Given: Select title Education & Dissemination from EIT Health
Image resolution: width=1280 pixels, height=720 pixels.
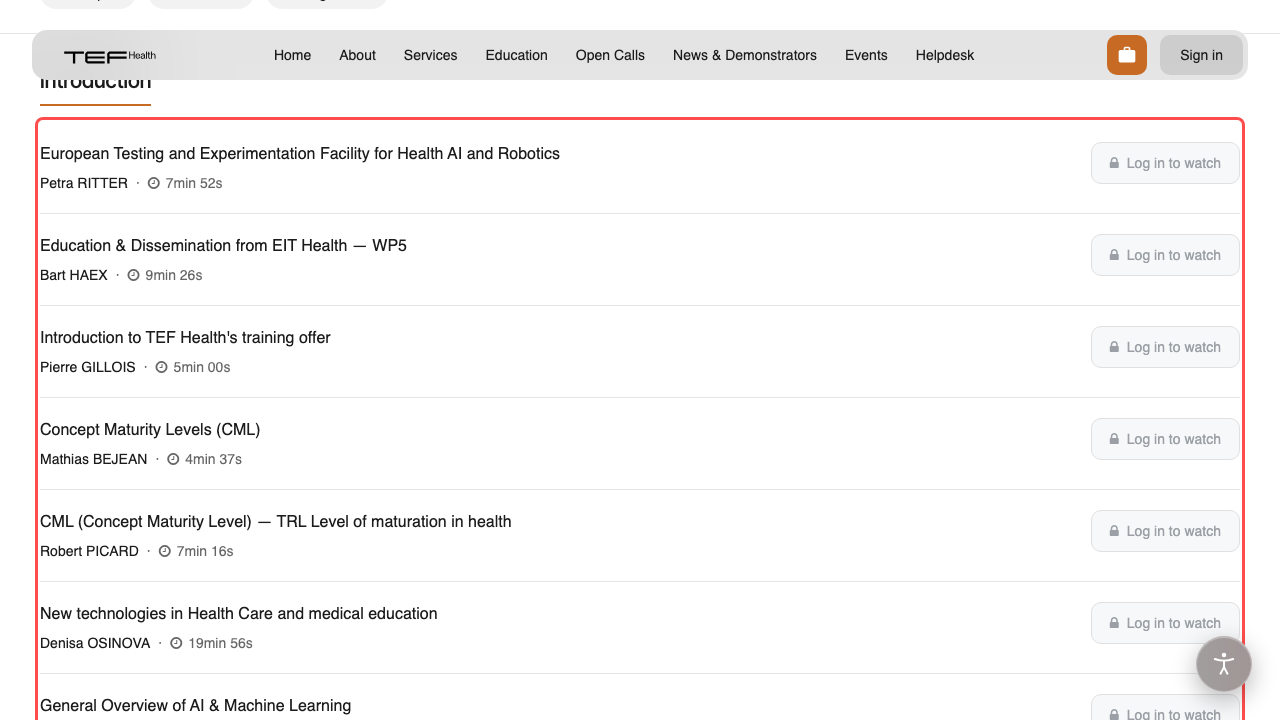Looking at the screenshot, I should pos(223,245).
